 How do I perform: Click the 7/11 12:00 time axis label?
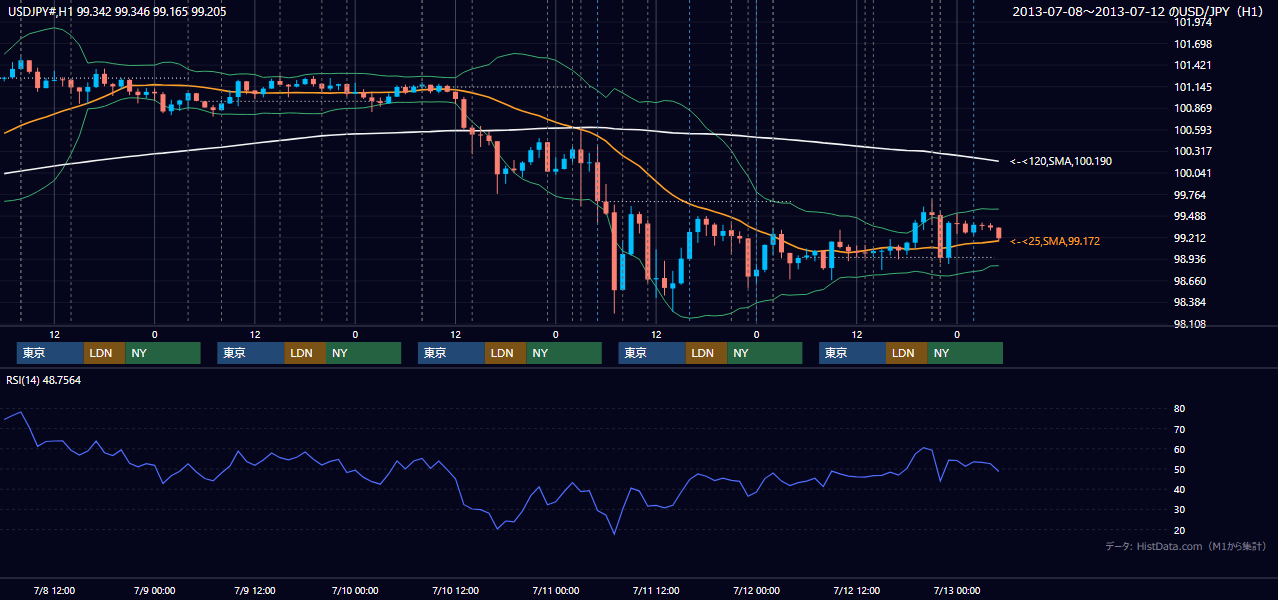coord(656,590)
